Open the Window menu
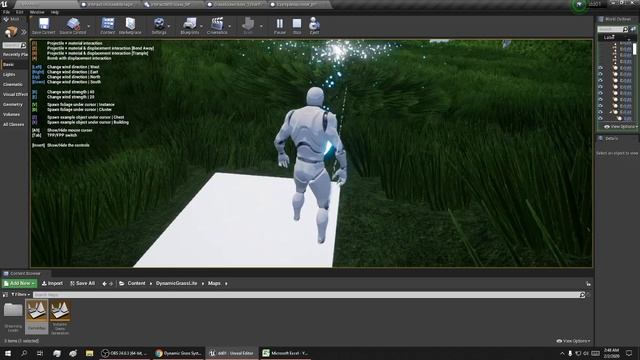Viewport: 640px width, 360px height. click(37, 12)
